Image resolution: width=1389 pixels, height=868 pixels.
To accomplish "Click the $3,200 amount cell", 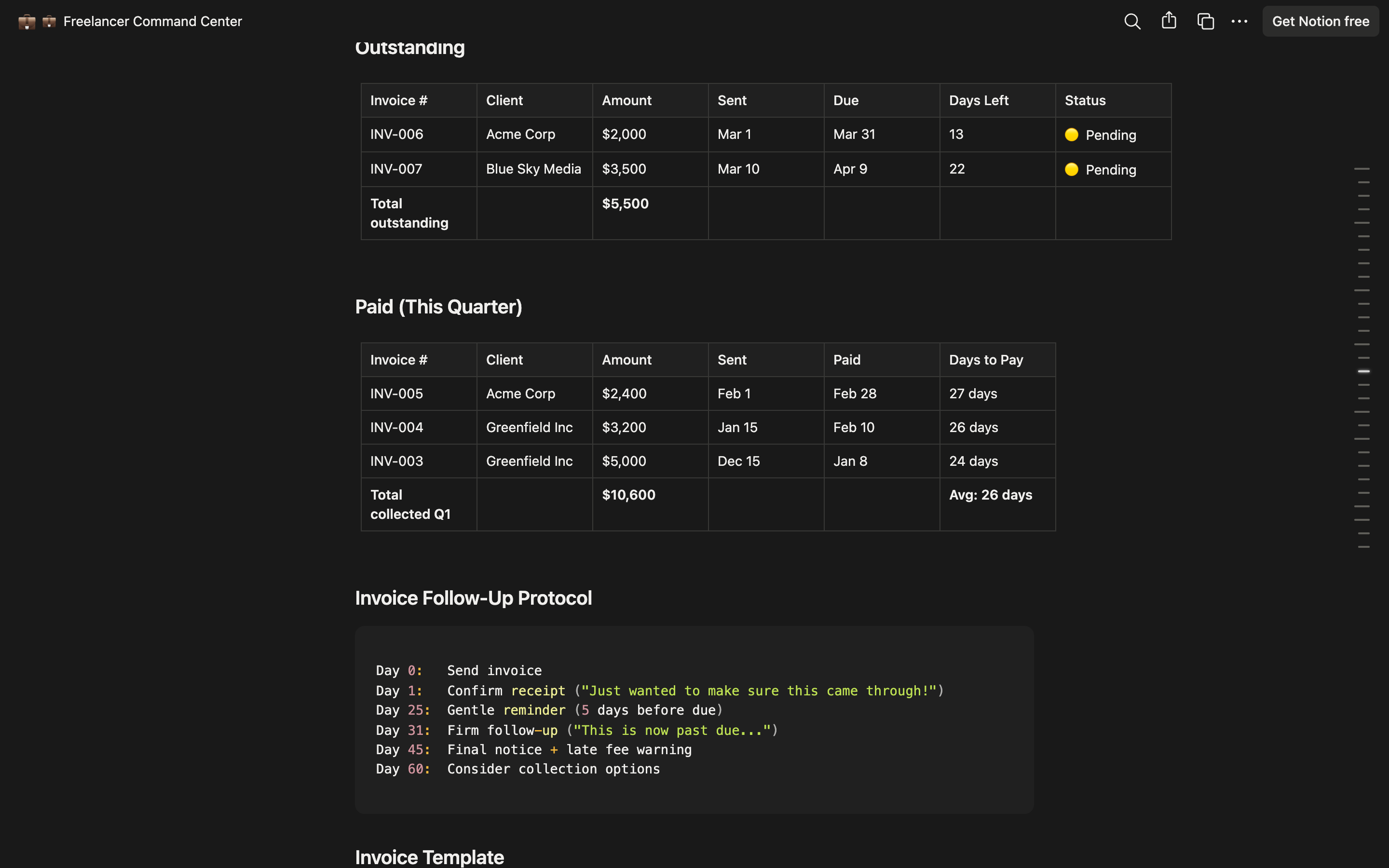I will [650, 427].
